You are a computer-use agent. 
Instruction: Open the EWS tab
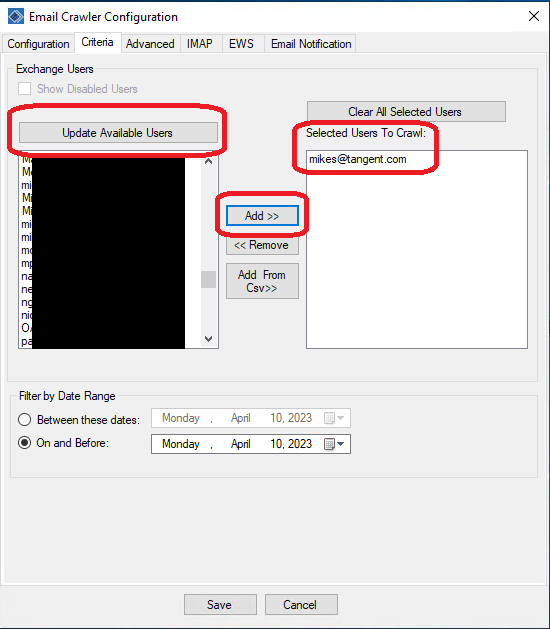(242, 44)
